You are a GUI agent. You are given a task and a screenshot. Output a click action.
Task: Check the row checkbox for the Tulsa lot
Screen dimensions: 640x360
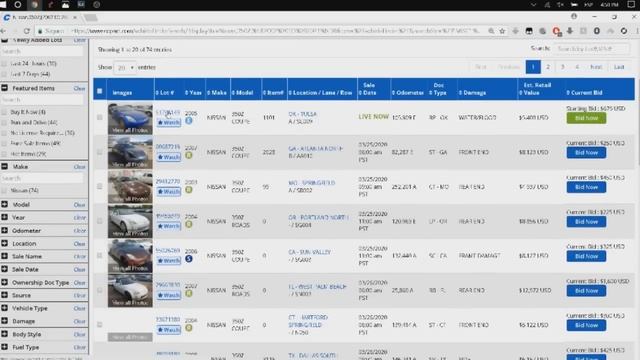100,117
